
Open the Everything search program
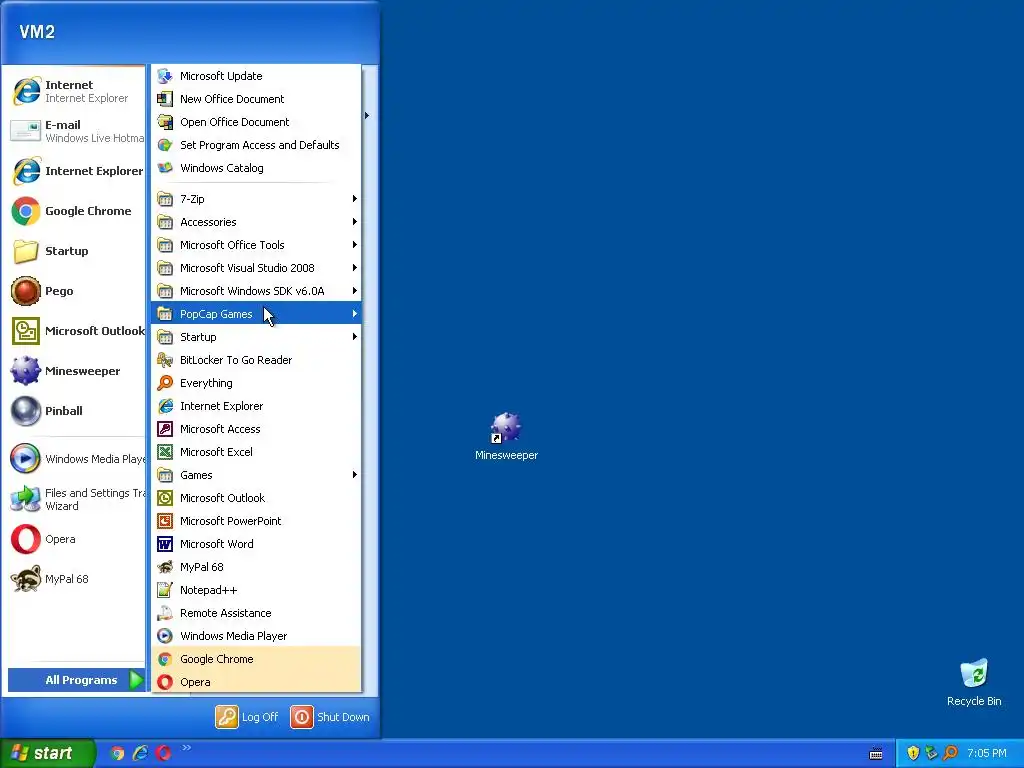[255, 383]
